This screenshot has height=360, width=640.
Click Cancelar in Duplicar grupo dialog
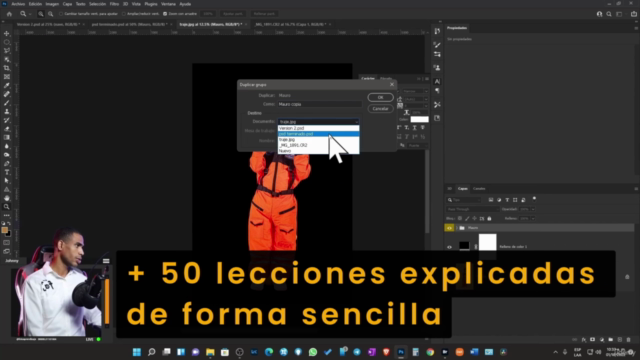[x=380, y=109]
